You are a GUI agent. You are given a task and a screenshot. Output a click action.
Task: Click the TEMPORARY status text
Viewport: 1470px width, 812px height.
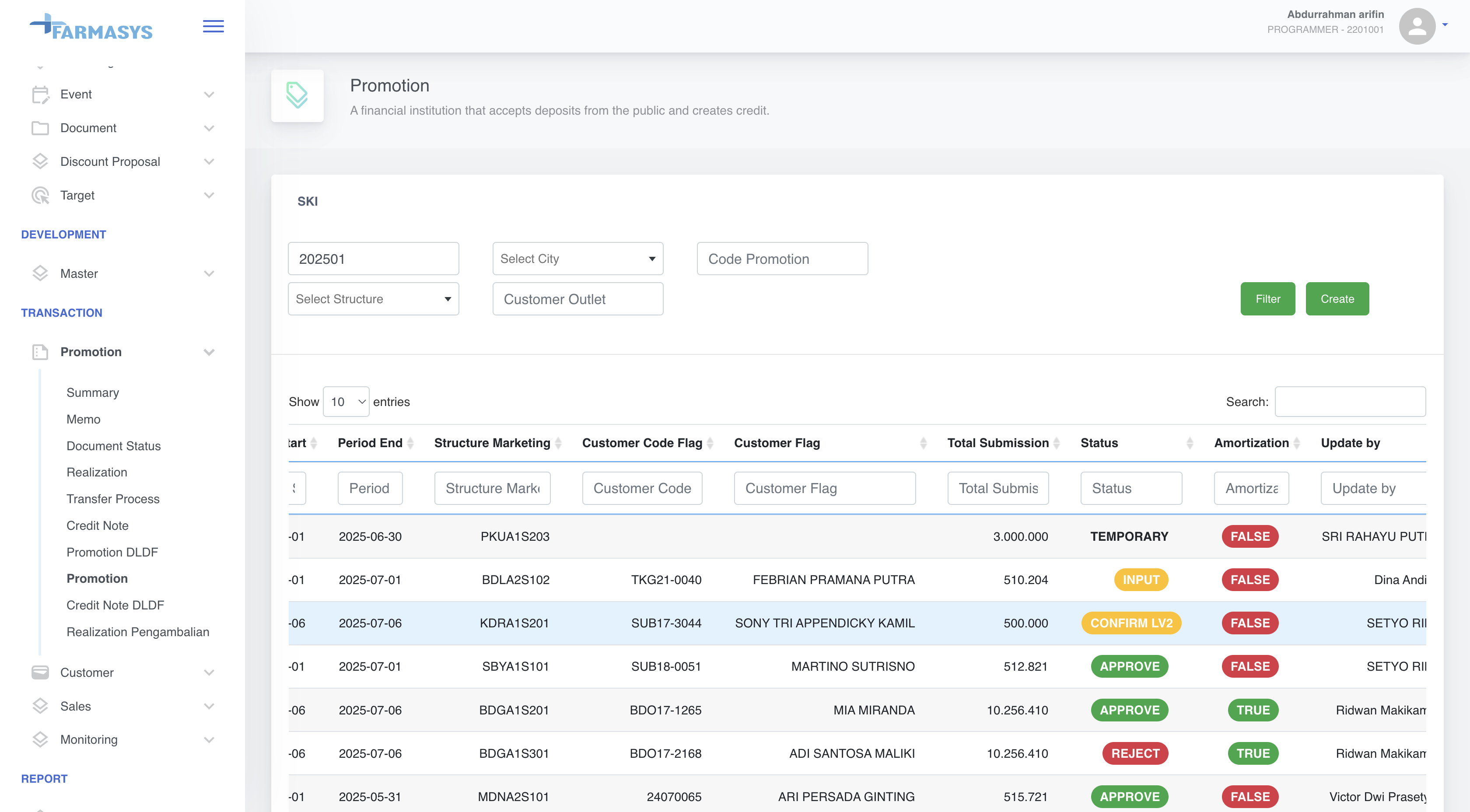click(1129, 536)
